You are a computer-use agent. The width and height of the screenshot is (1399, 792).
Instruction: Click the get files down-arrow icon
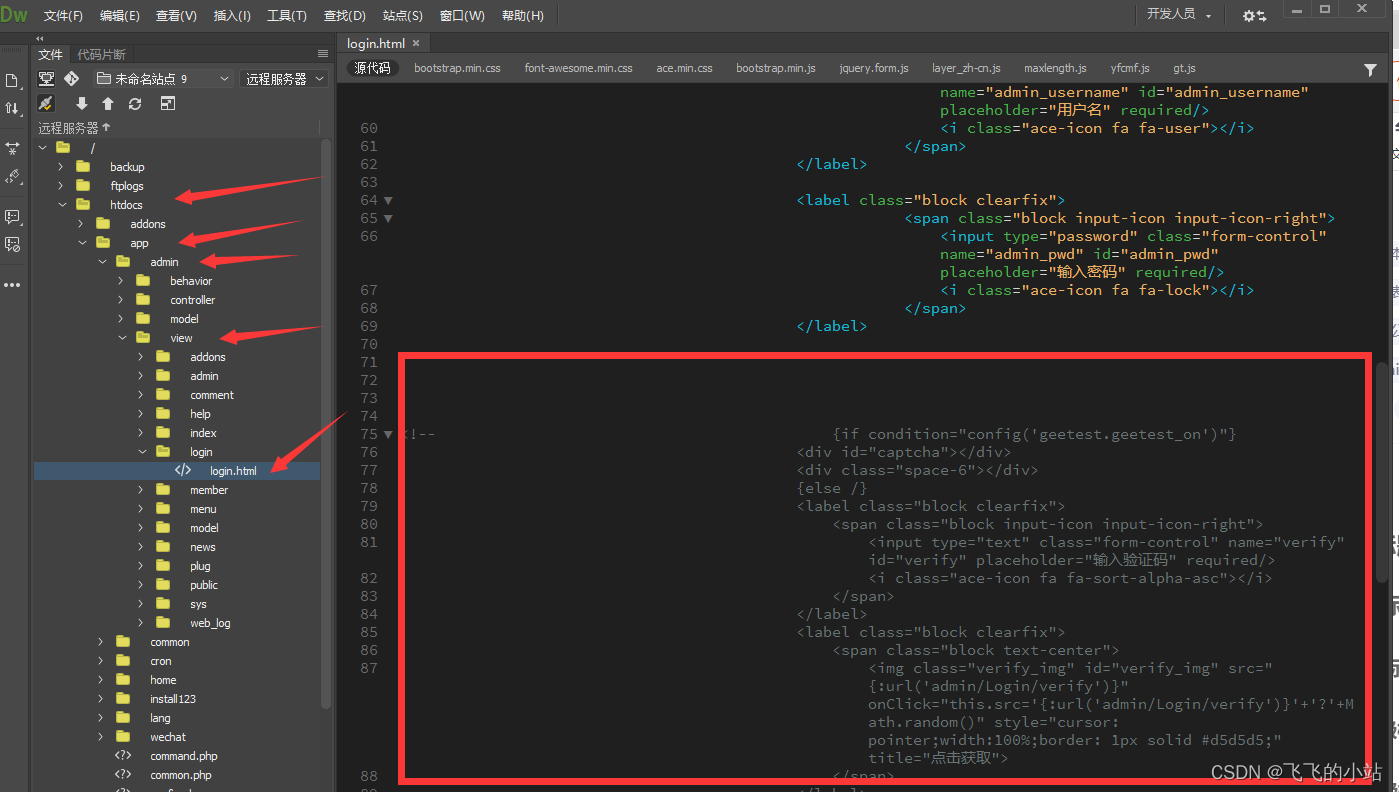click(x=82, y=104)
